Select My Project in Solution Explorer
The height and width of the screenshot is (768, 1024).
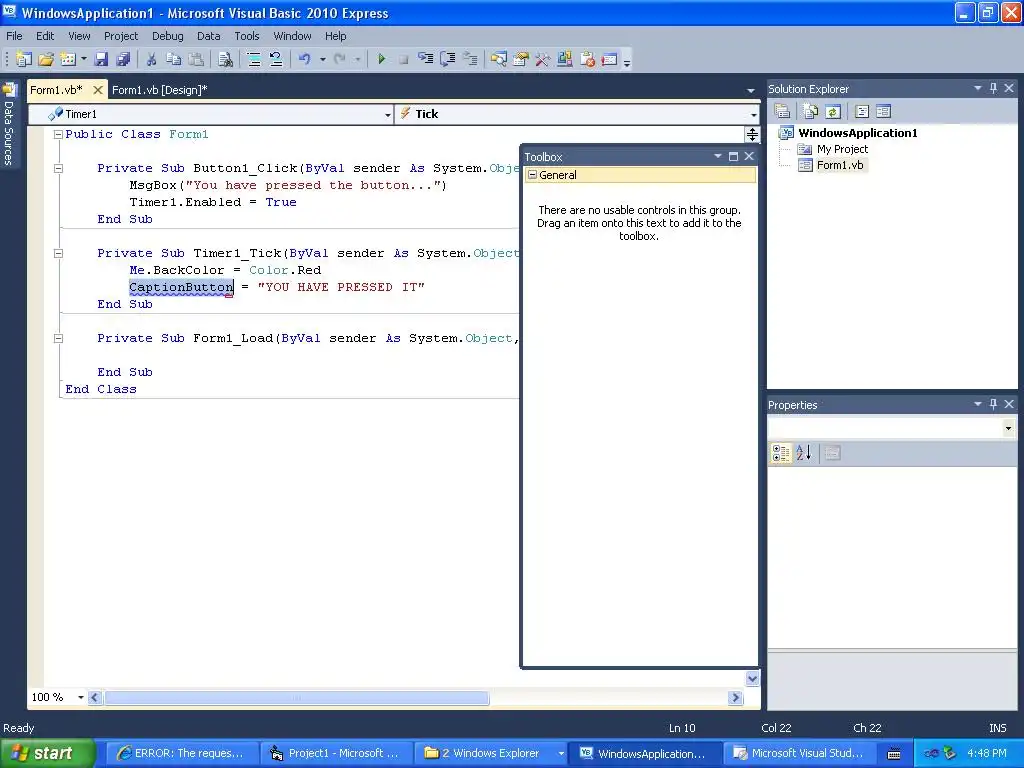[842, 149]
